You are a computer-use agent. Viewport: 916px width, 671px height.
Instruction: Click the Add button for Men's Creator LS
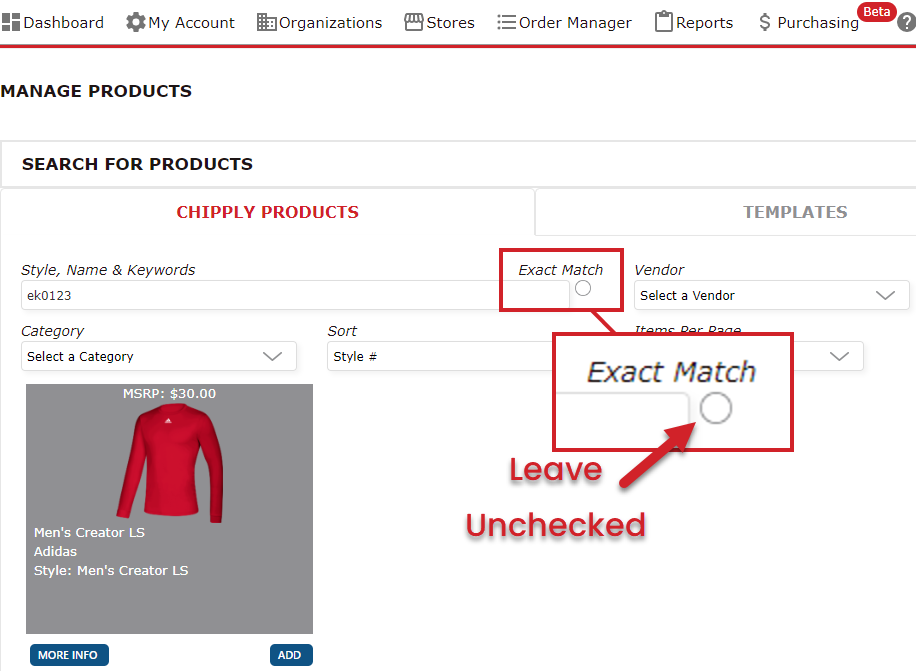click(291, 655)
